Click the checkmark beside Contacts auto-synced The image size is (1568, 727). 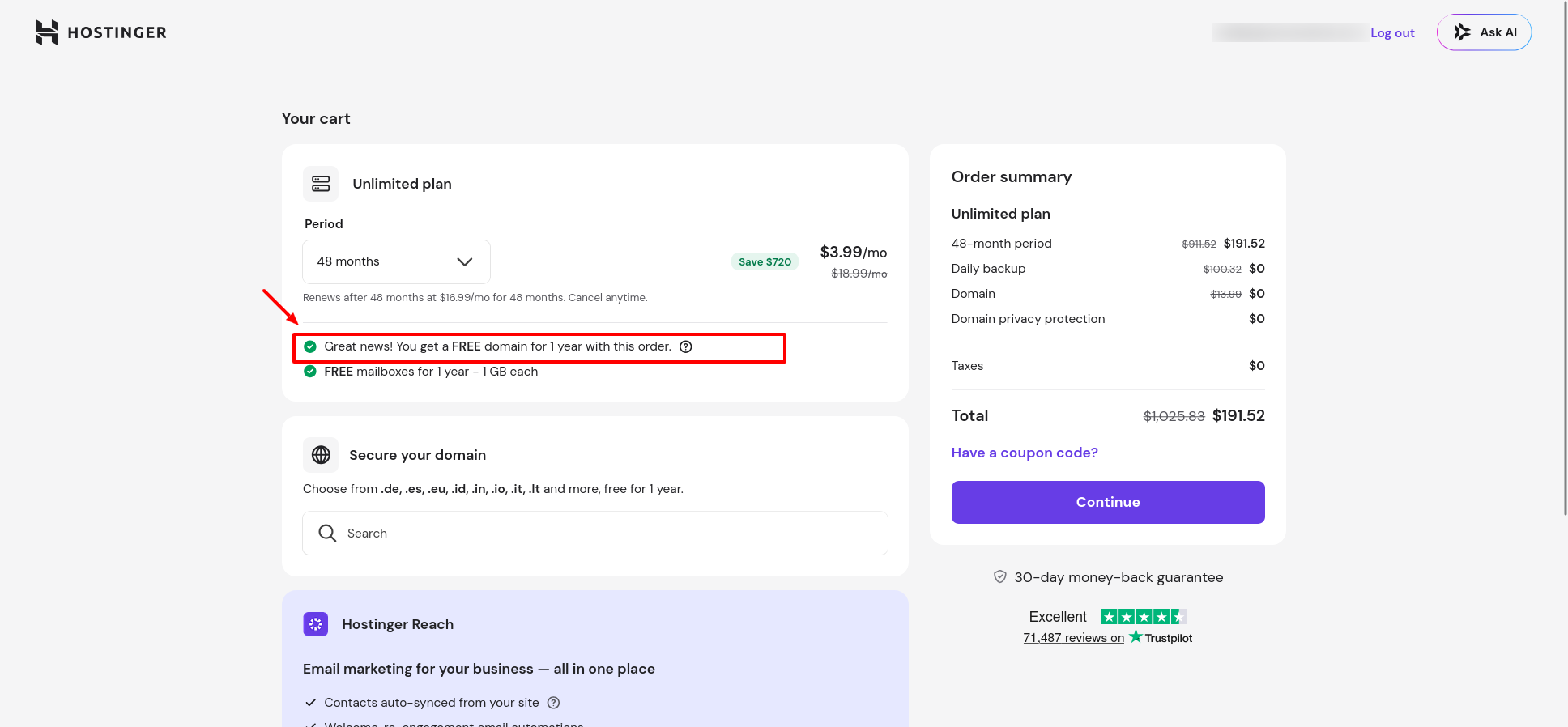pyautogui.click(x=310, y=703)
